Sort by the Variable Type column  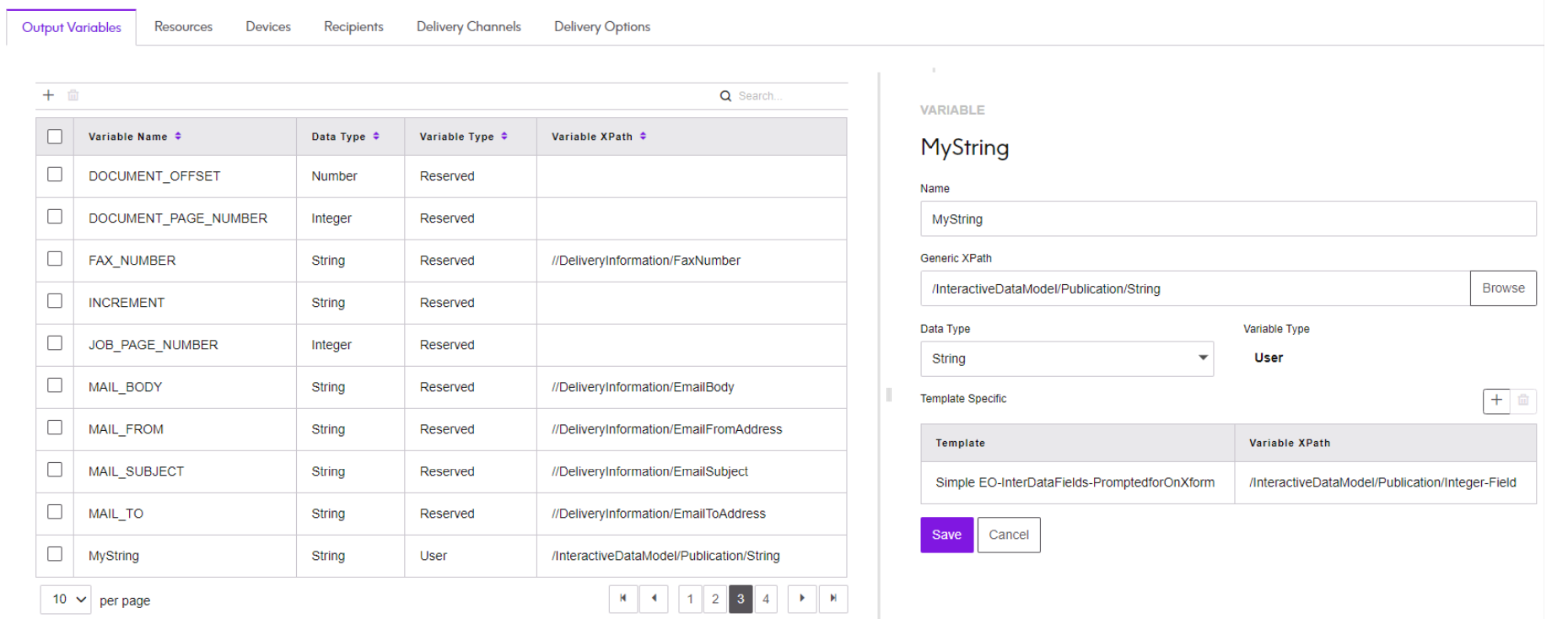click(504, 137)
